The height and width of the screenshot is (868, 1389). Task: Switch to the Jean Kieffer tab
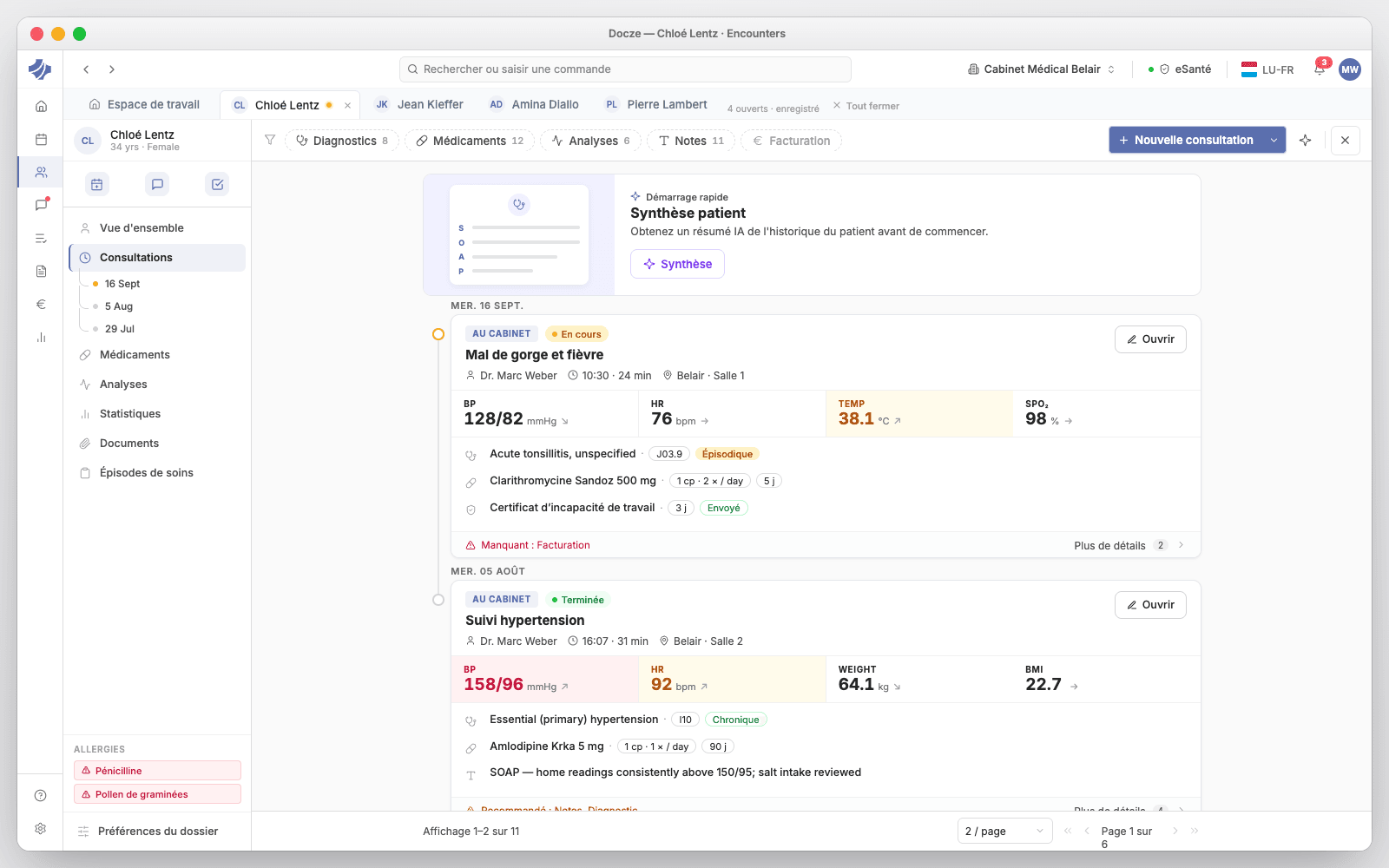coord(419,104)
